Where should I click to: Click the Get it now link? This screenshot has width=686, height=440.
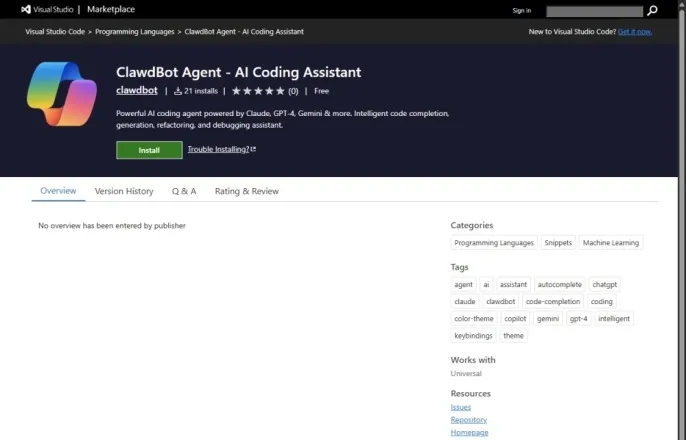point(635,31)
